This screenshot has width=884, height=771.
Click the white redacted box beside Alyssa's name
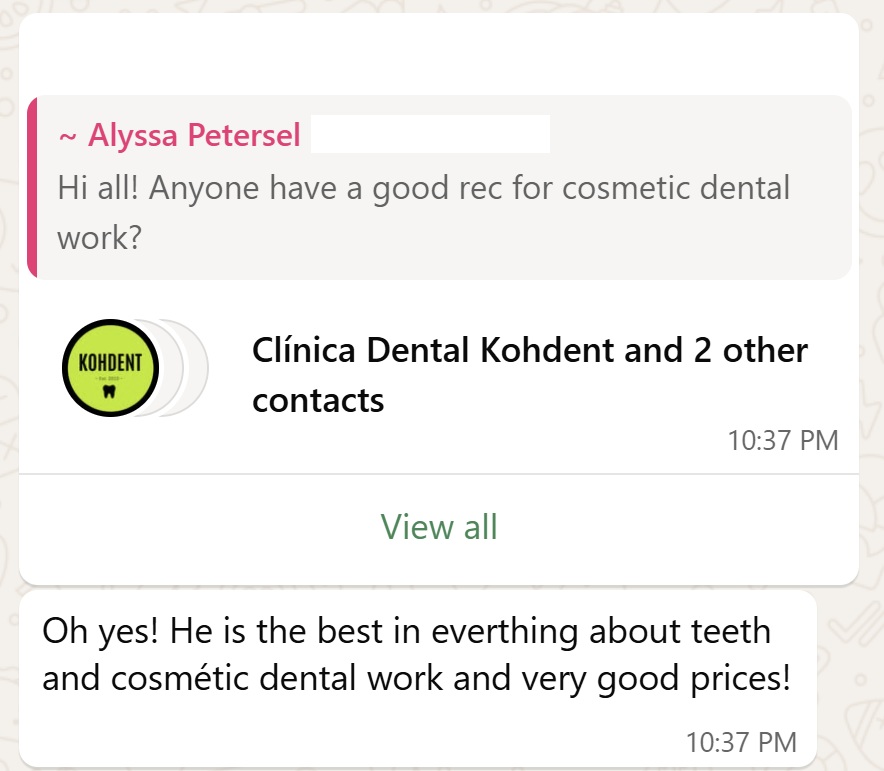tap(430, 135)
